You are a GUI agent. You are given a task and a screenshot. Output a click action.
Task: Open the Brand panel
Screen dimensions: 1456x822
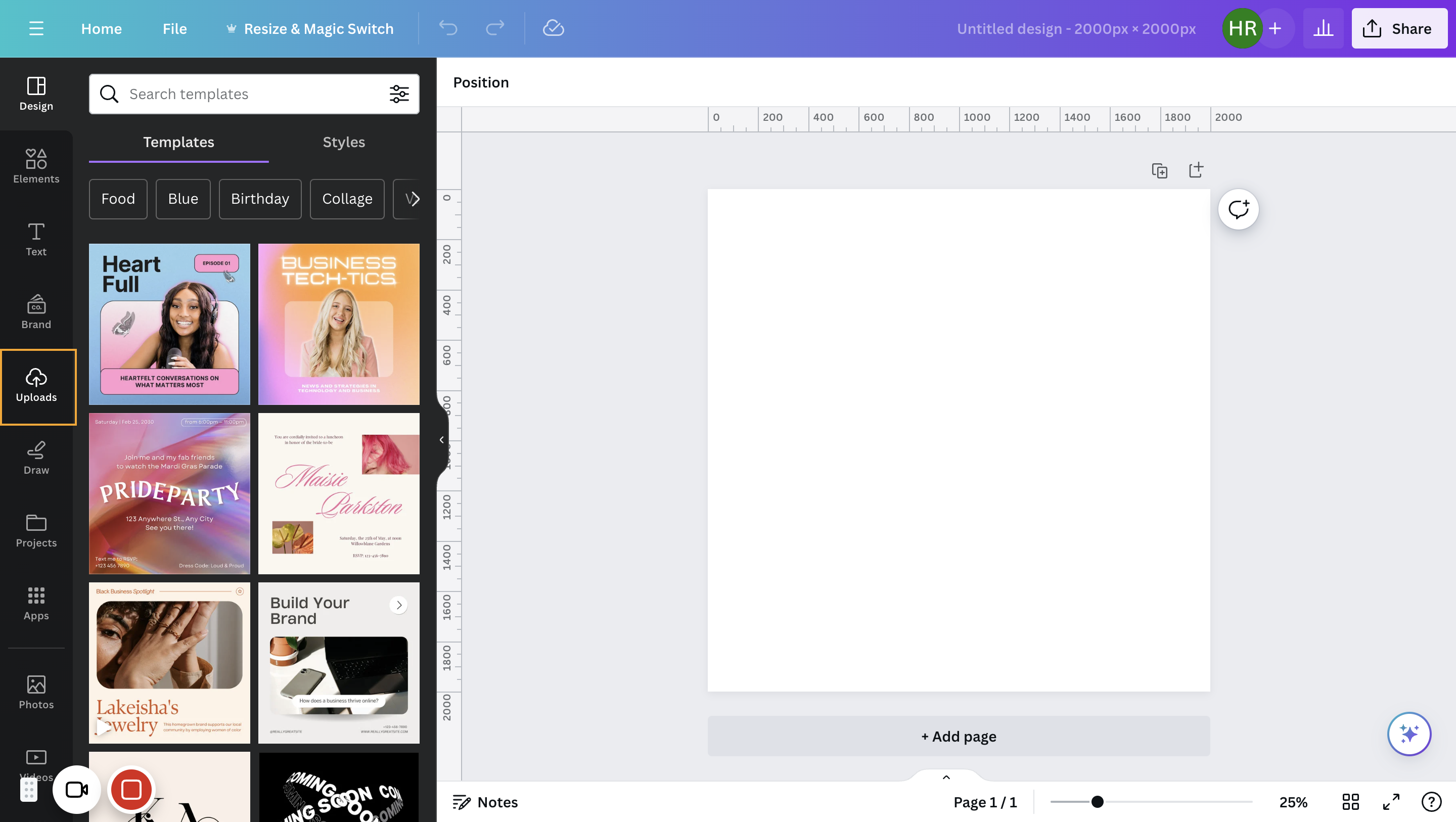36,312
